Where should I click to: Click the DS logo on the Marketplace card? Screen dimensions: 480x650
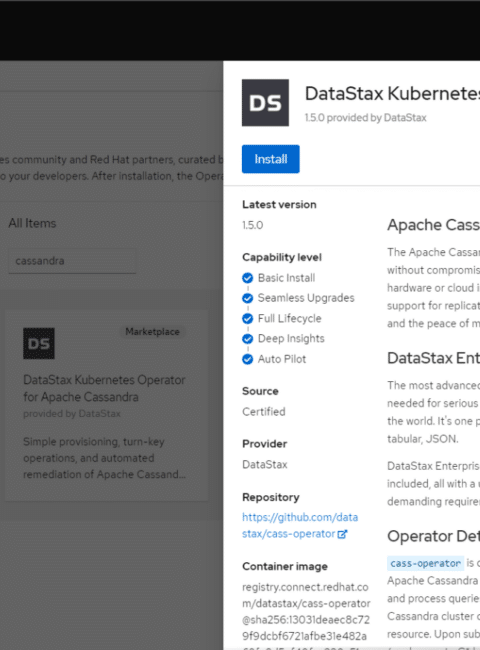tap(39, 343)
